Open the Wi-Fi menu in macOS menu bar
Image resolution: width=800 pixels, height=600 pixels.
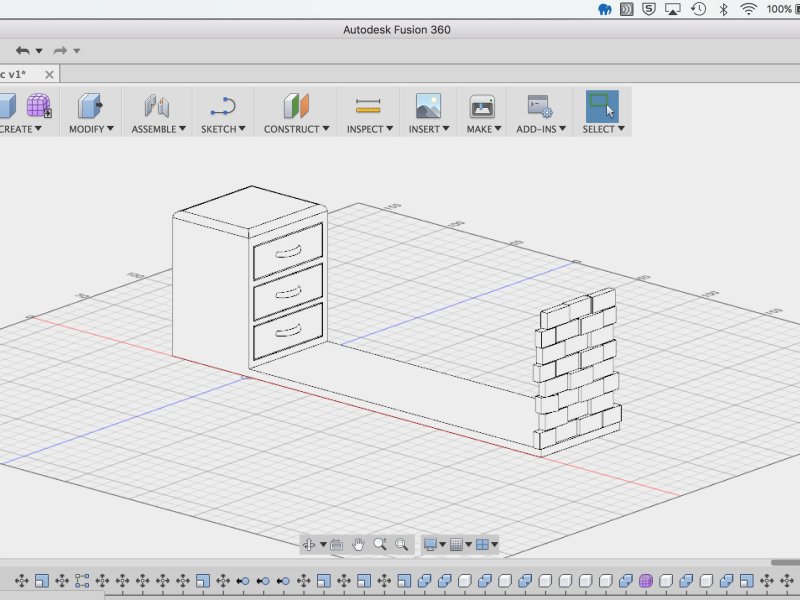click(748, 9)
